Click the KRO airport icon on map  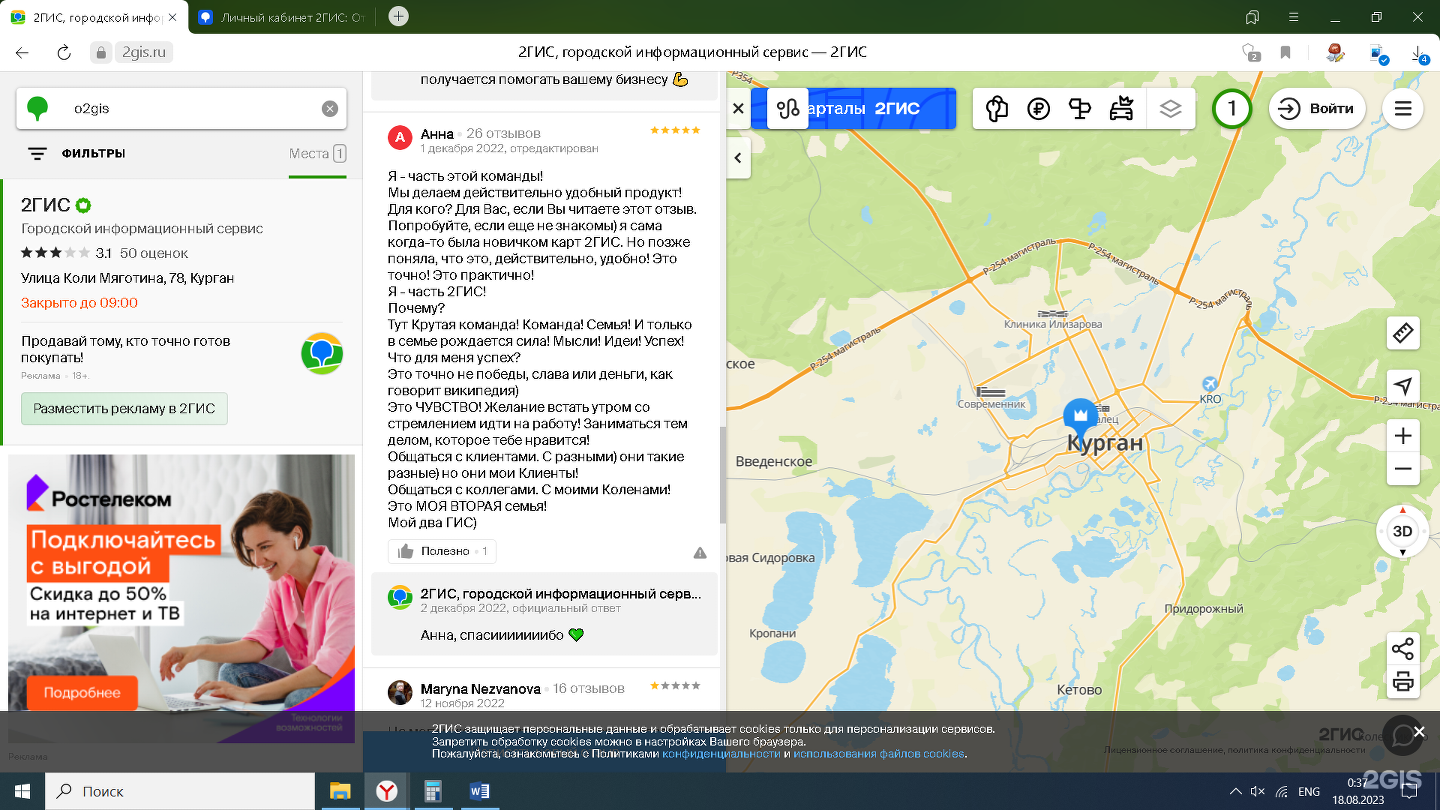pyautogui.click(x=1210, y=384)
